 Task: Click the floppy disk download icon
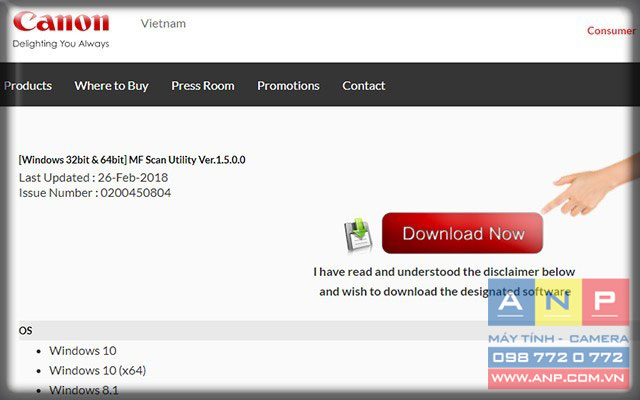coord(358,234)
